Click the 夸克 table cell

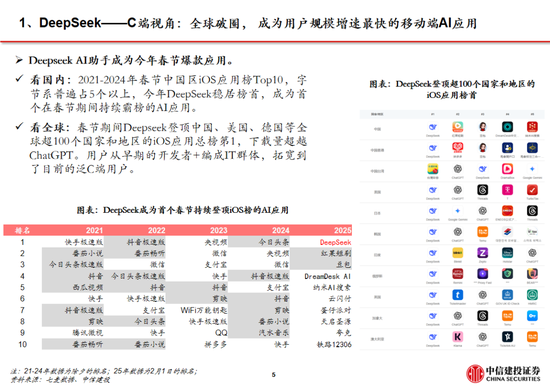coord(343,332)
